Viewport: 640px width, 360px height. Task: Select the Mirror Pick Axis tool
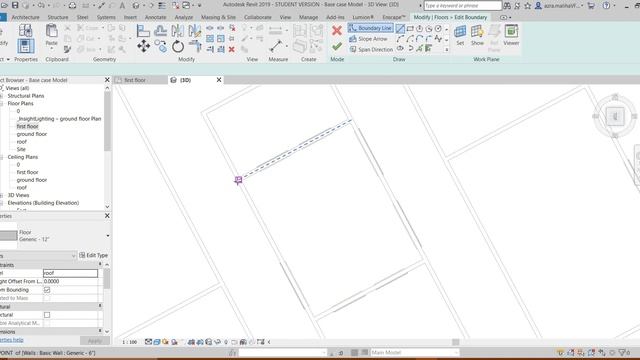pos(178,31)
